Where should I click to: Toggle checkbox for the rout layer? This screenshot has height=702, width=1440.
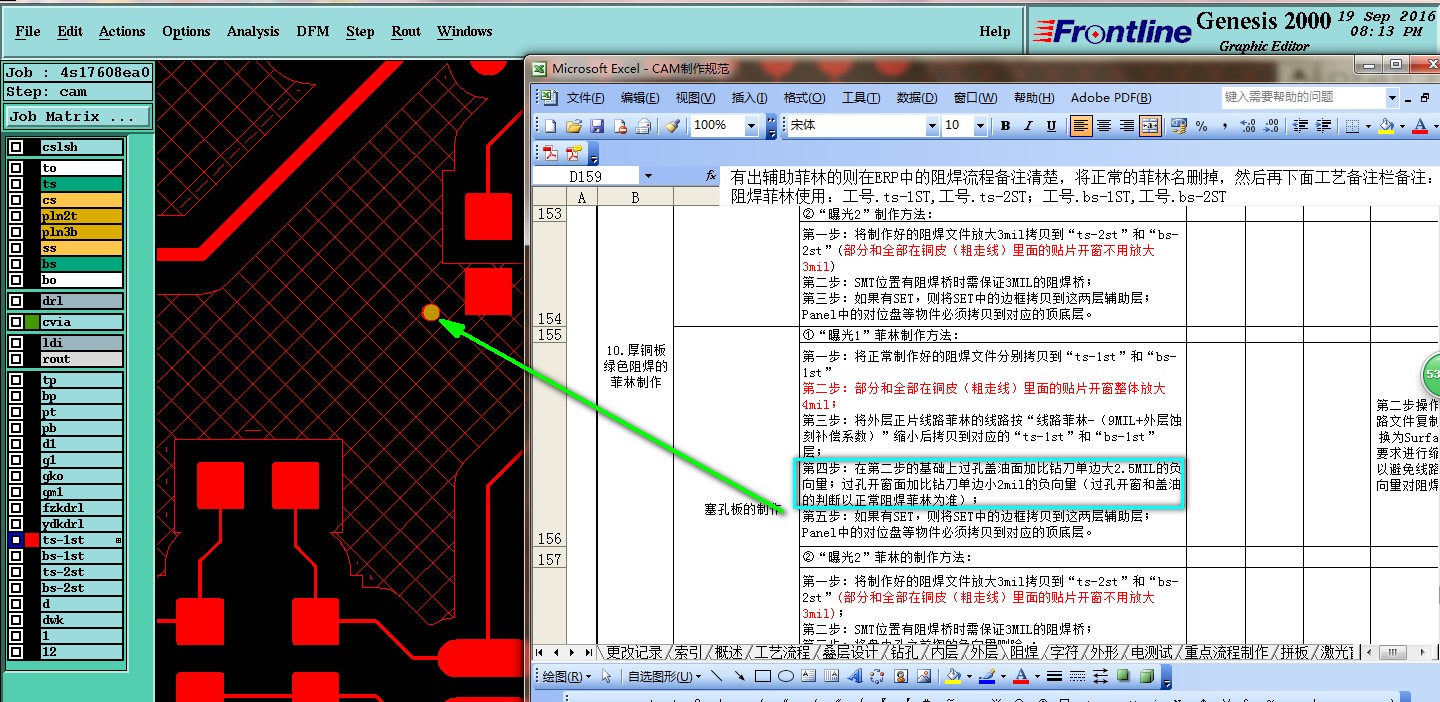tap(16, 359)
